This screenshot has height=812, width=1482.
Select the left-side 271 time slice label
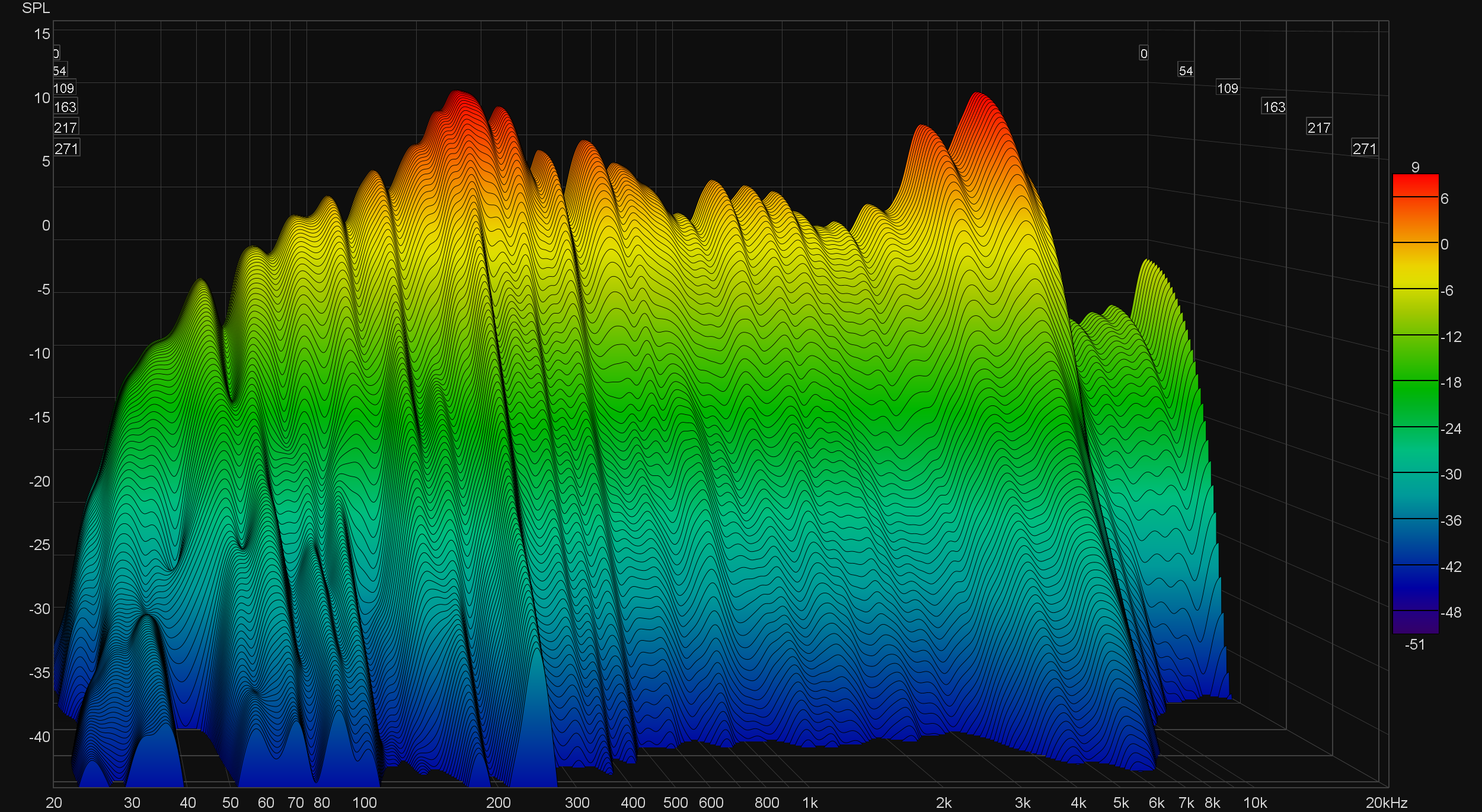[66, 148]
